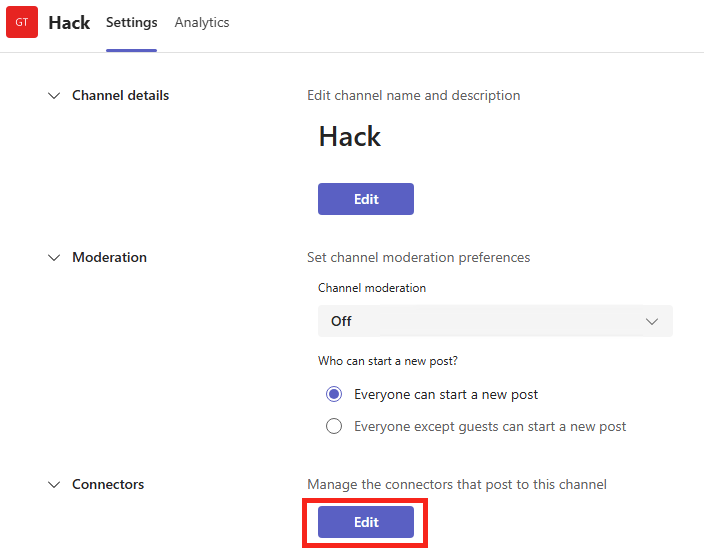This screenshot has height=559, width=704.
Task: Click the Connectors section heading
Action: coord(108,484)
